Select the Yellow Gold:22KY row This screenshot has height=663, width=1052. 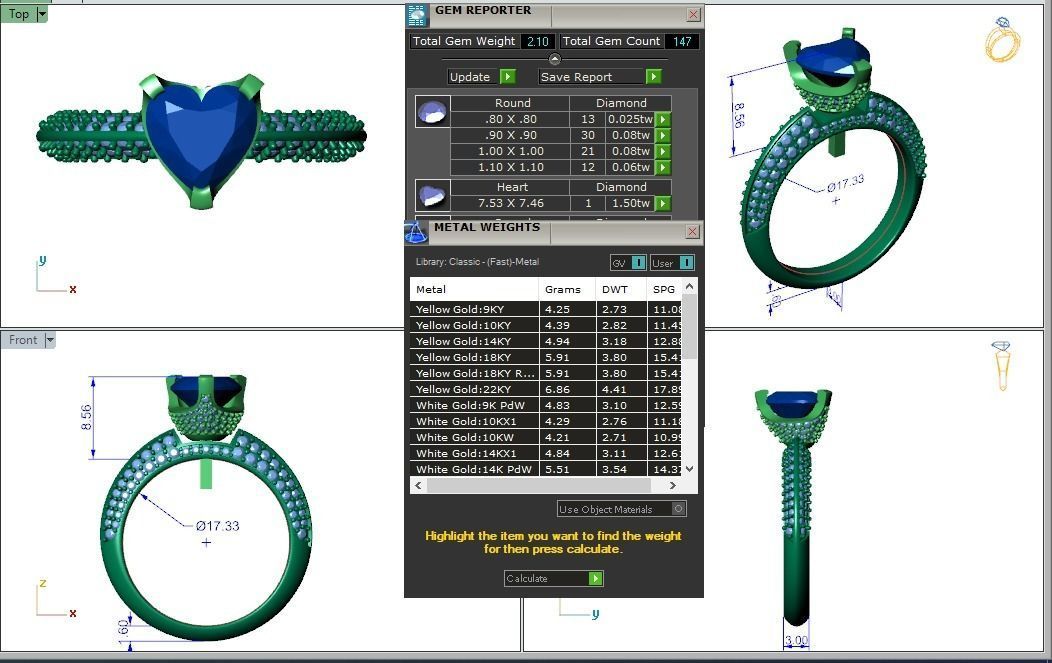tap(545, 390)
